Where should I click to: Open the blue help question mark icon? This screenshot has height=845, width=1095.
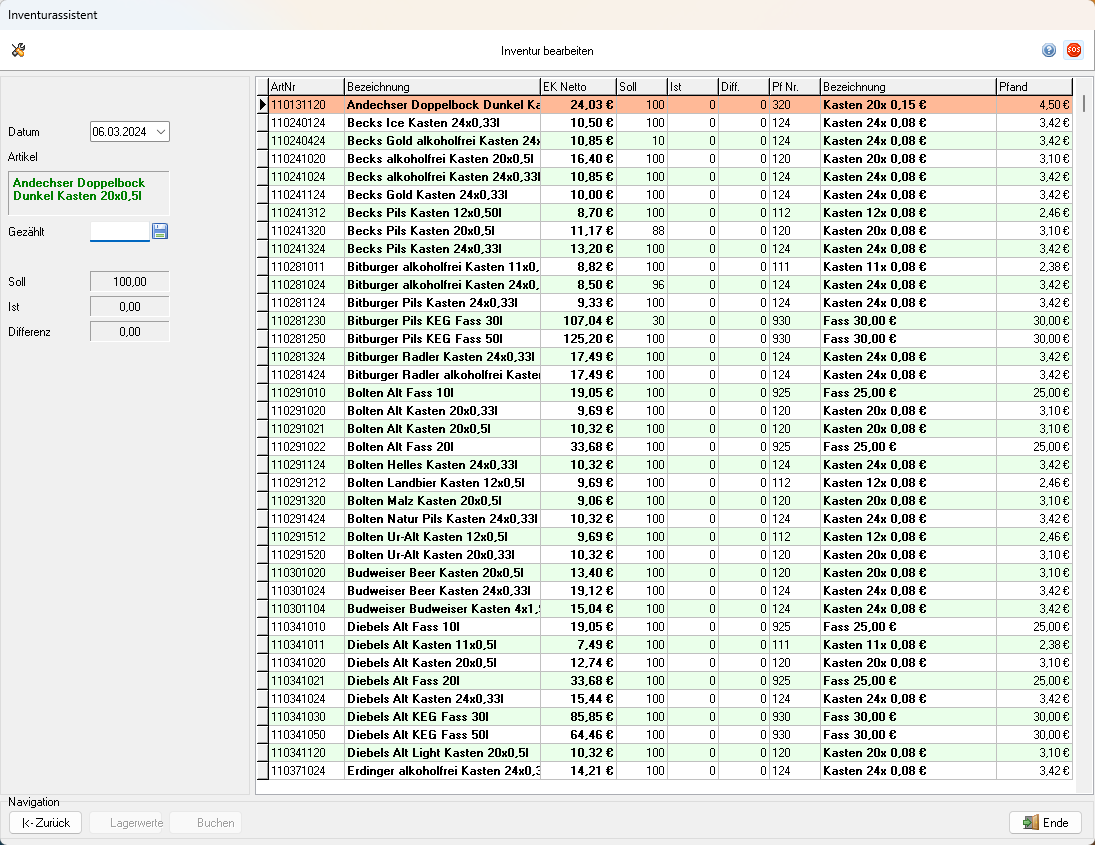(1049, 50)
